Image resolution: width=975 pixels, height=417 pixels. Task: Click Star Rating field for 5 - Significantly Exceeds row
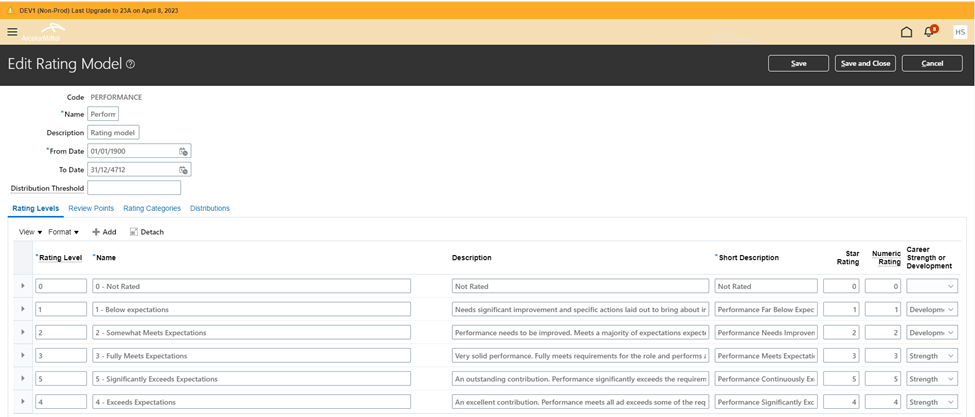[x=842, y=378]
